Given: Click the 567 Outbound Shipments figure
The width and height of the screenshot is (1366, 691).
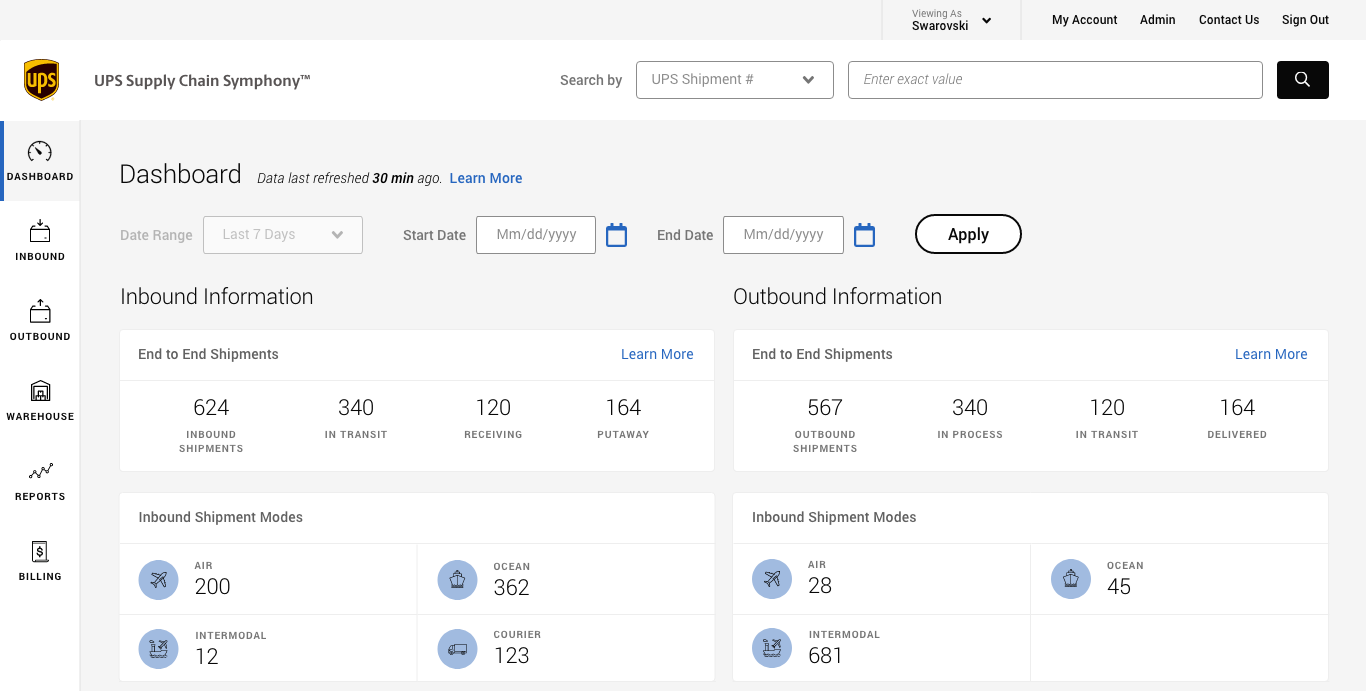Looking at the screenshot, I should coord(825,407).
